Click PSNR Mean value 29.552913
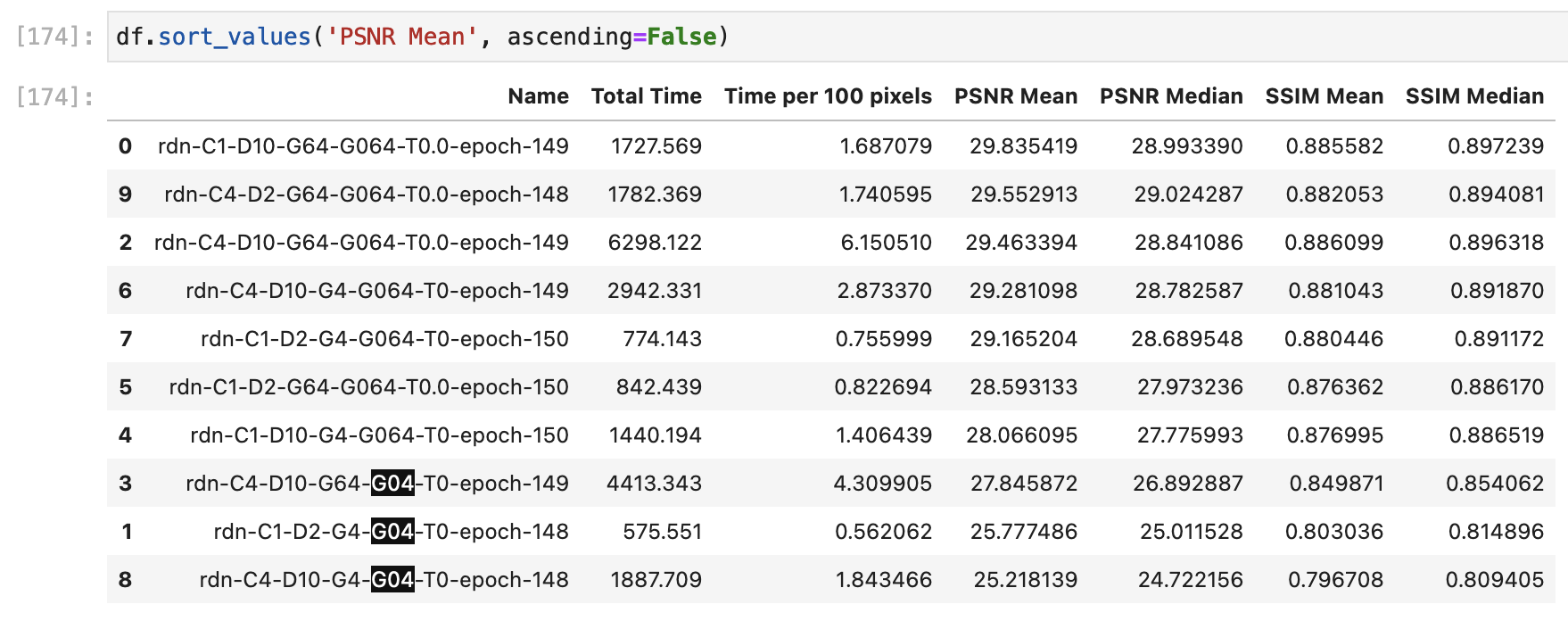 1024,195
